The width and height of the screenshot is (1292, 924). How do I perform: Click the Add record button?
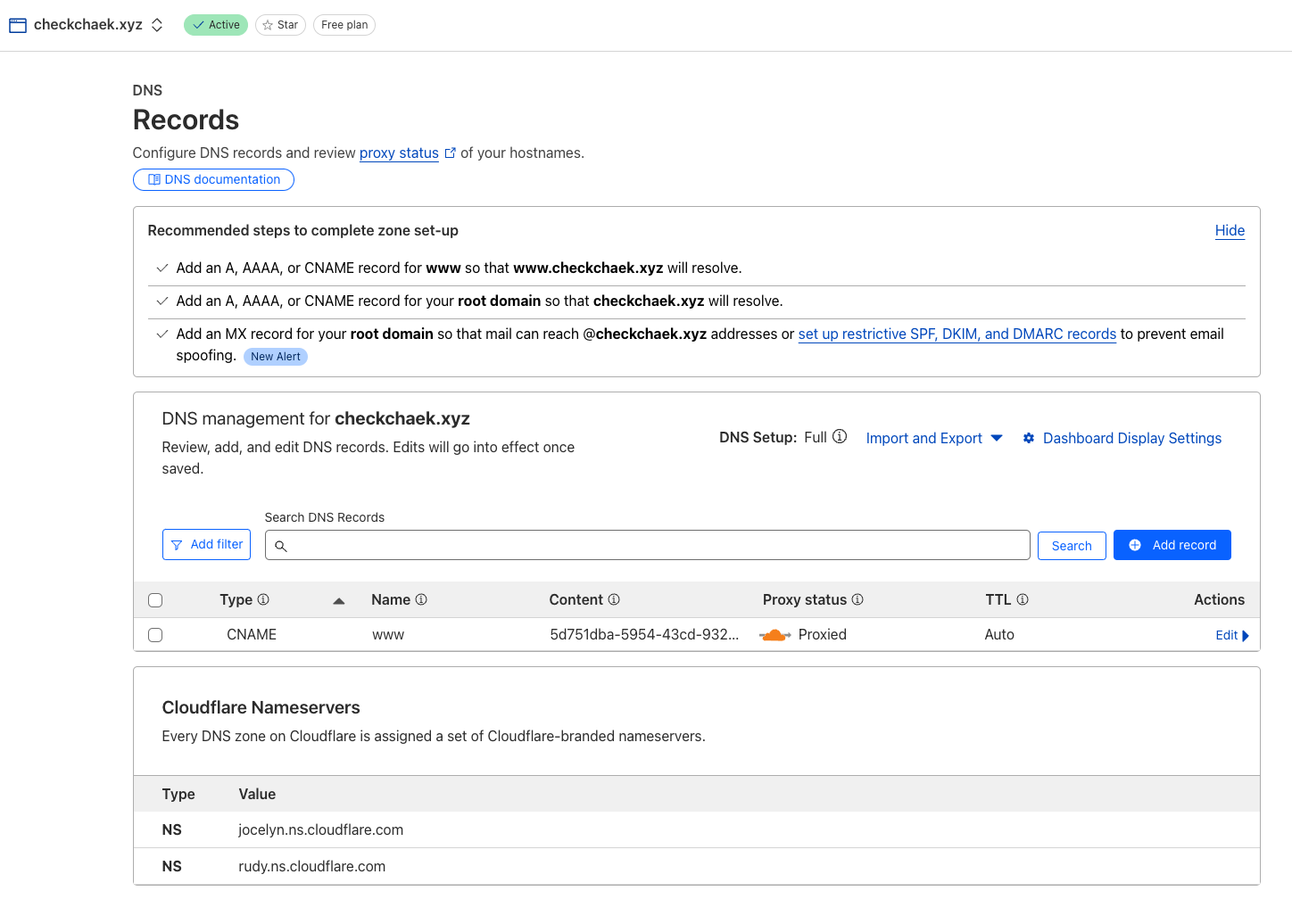pos(1172,545)
